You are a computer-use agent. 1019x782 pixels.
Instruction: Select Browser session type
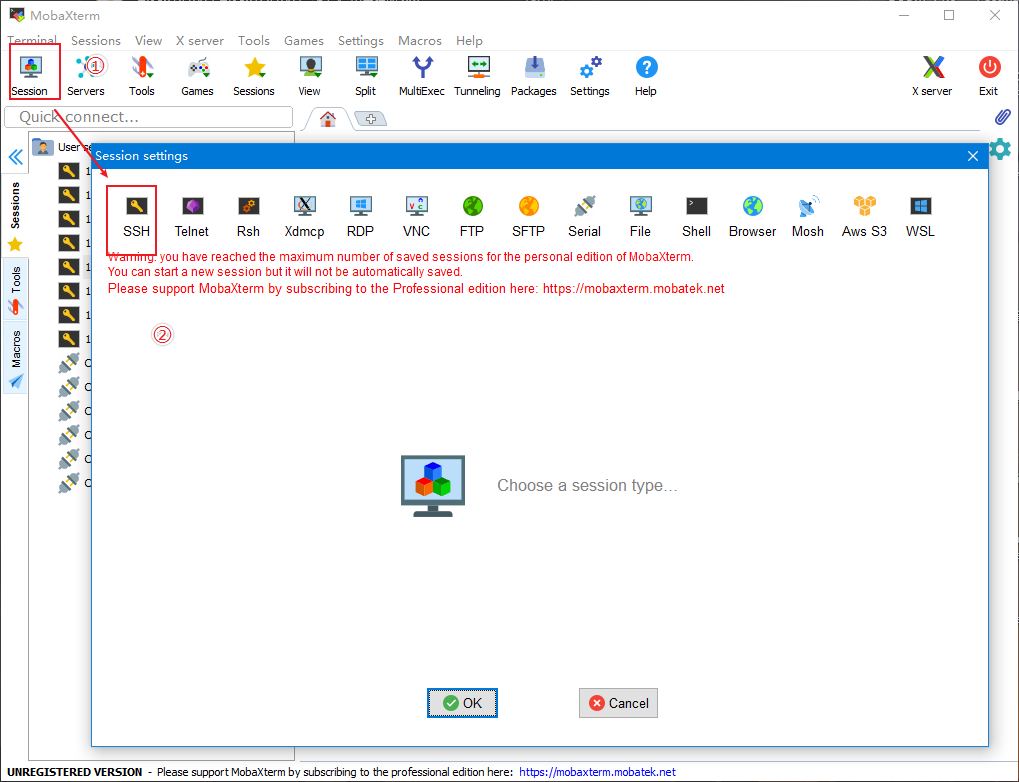(753, 217)
